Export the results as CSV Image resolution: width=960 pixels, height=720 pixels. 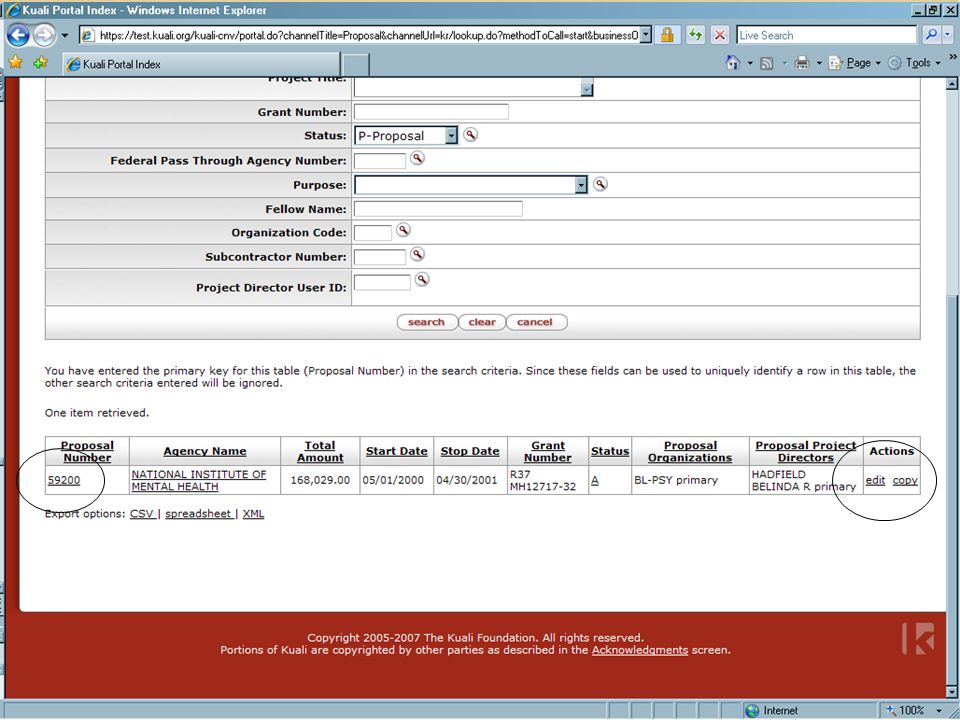coord(142,514)
